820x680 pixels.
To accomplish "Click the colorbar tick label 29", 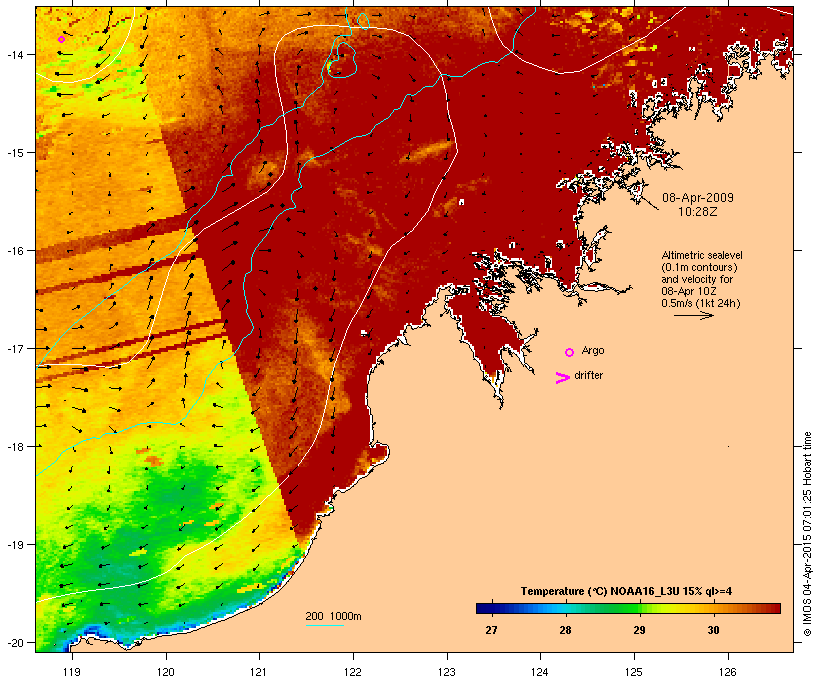I will (x=639, y=630).
